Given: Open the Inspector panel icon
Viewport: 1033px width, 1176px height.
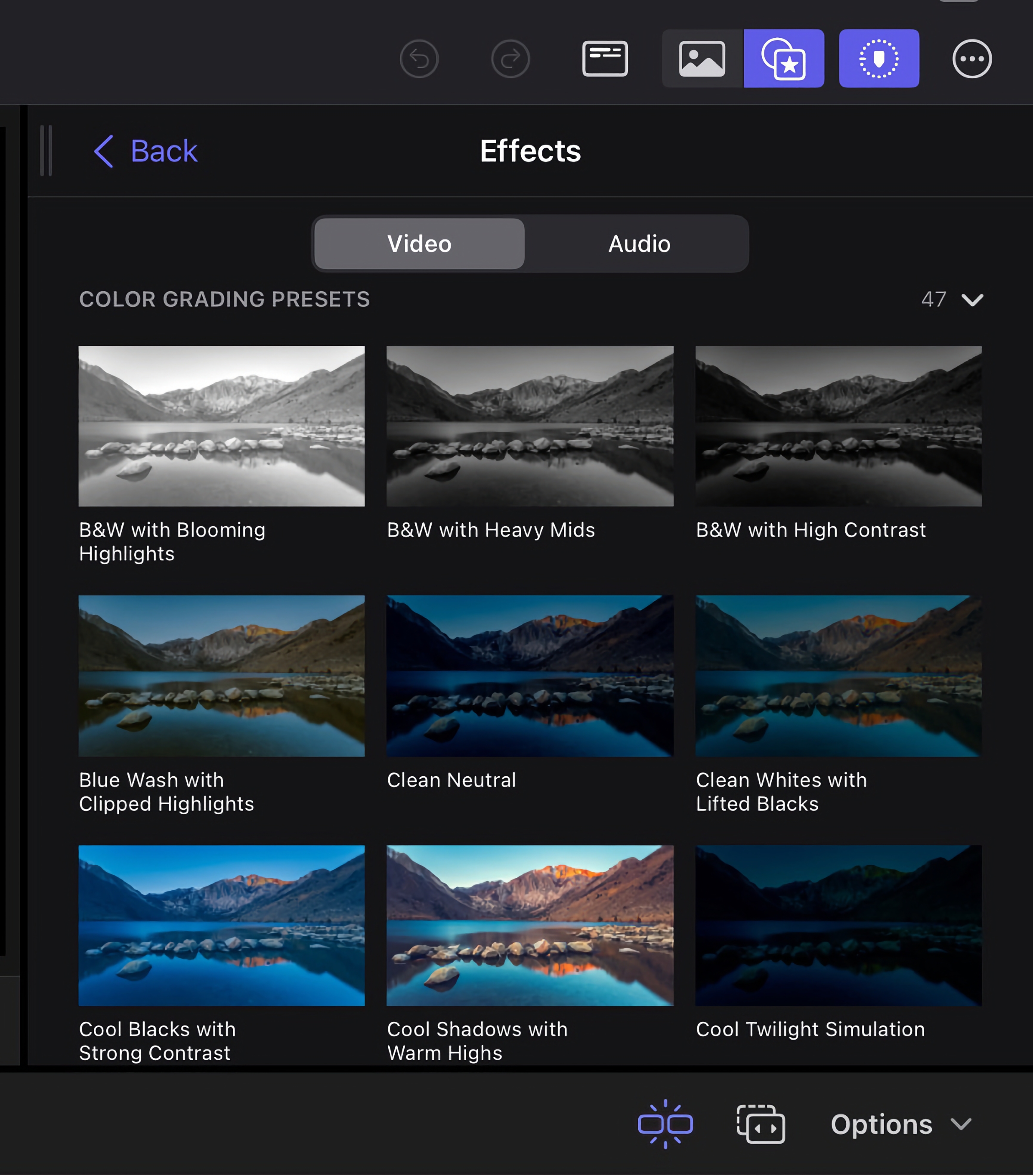Looking at the screenshot, I should pyautogui.click(x=605, y=58).
